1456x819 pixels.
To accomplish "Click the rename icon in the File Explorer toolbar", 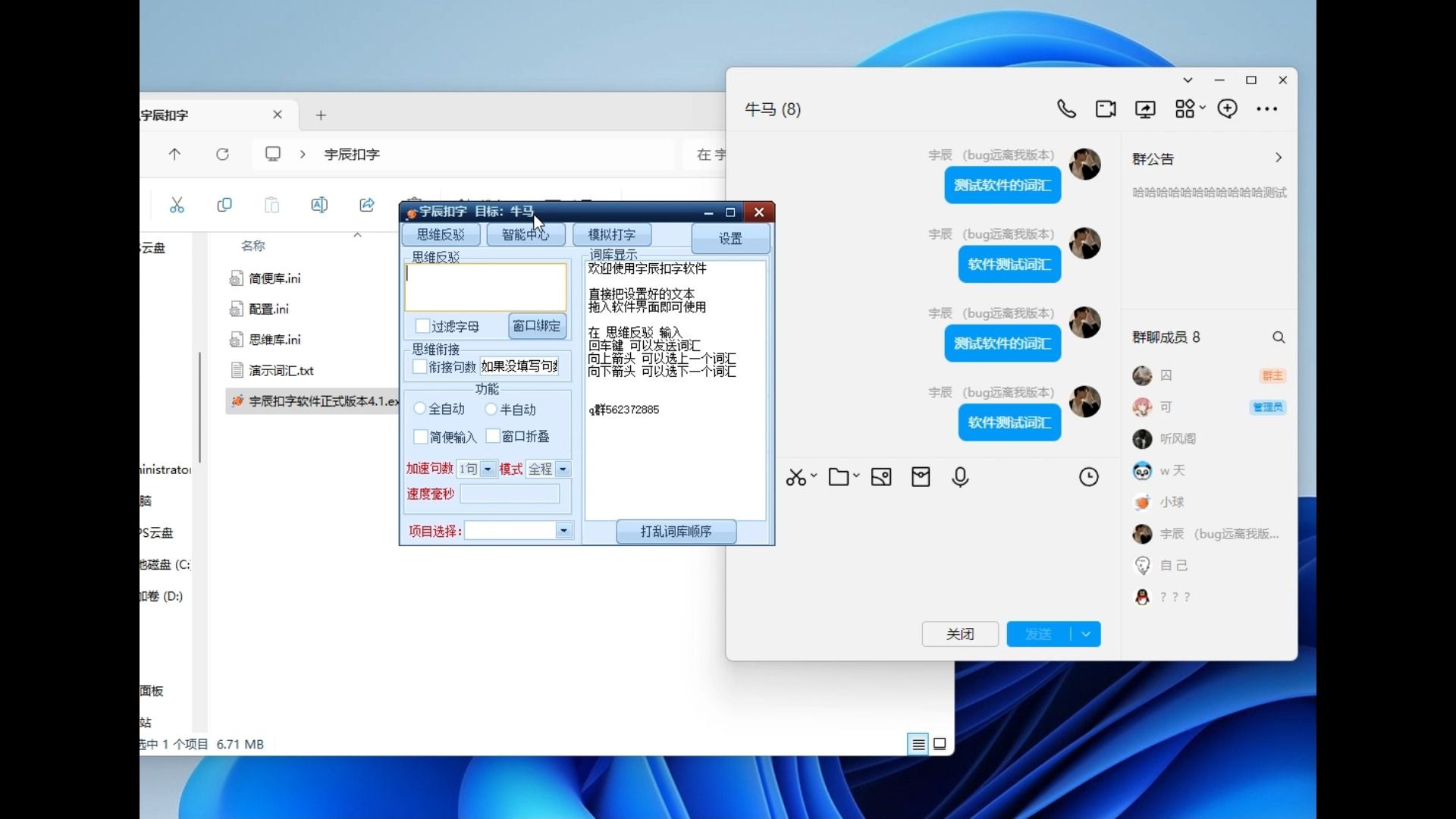I will coord(319,205).
